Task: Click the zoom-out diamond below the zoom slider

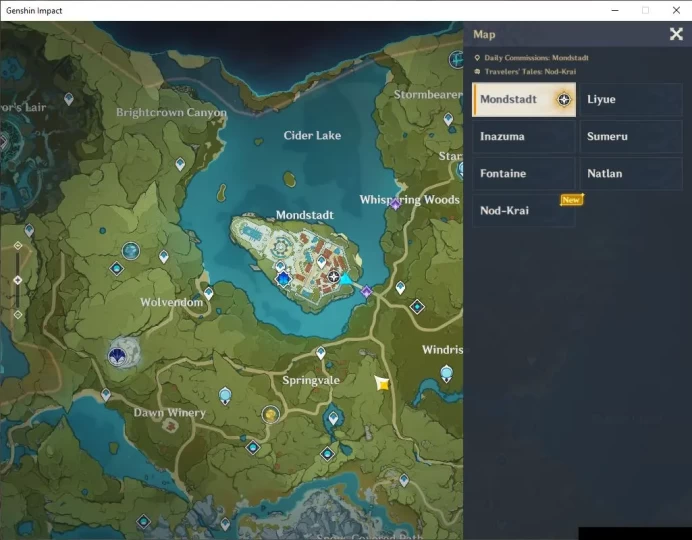Action: point(18,315)
